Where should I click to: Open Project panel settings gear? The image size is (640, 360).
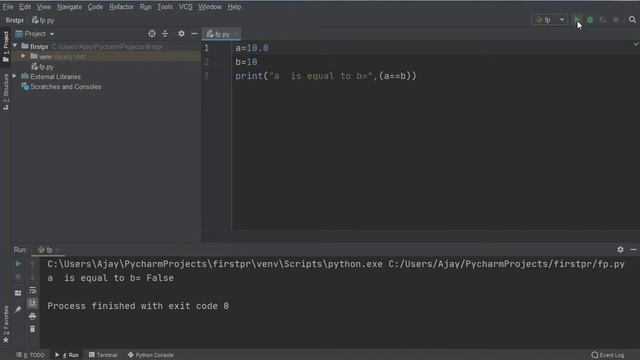(x=181, y=34)
